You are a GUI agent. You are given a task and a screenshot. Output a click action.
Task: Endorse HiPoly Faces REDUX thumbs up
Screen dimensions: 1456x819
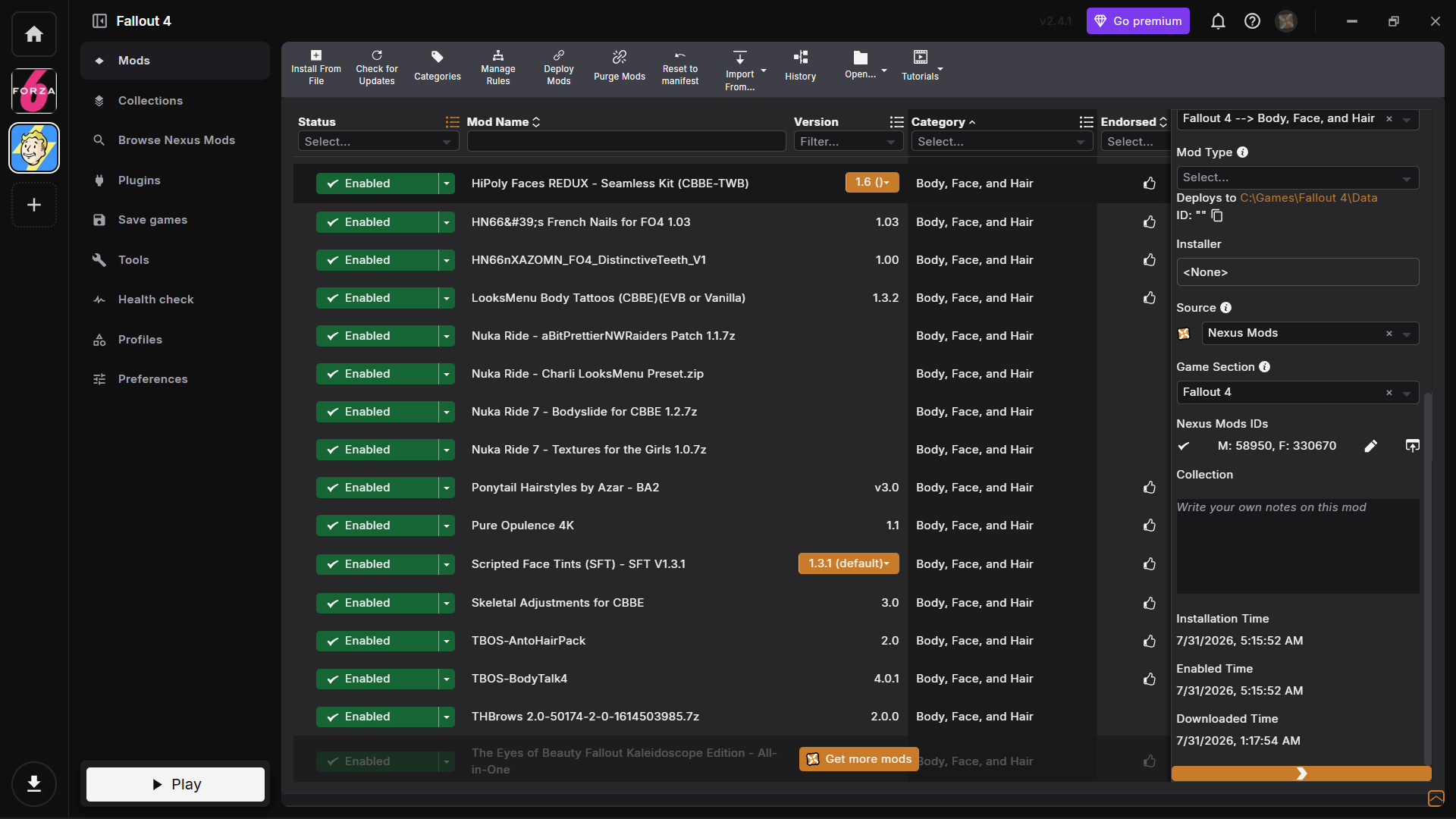pos(1150,184)
